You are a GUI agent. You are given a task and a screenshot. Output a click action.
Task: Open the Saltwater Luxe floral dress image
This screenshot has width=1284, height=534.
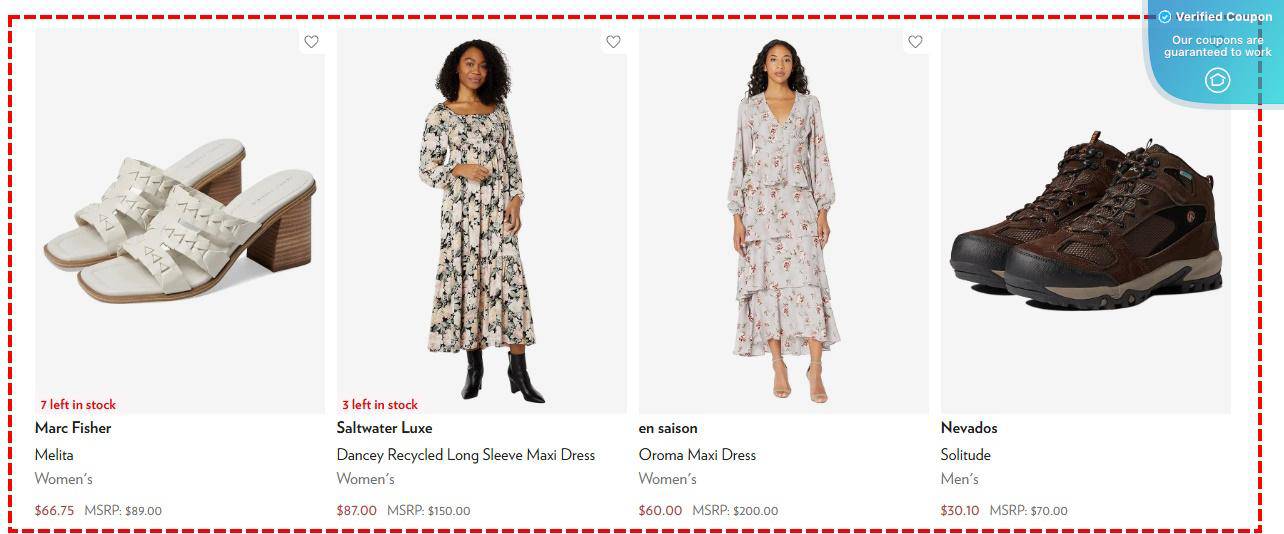(482, 221)
